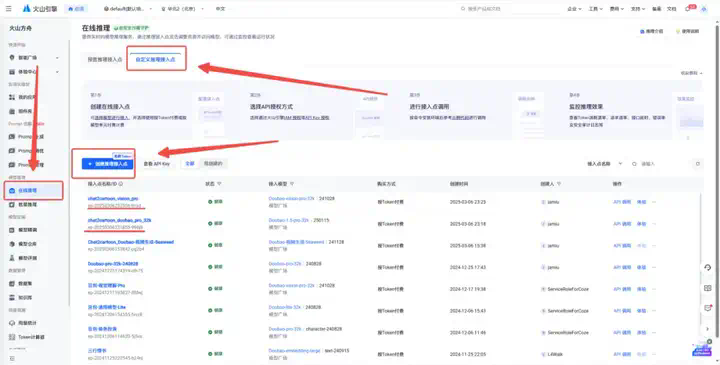Switch language via 中文 in top bar
The height and width of the screenshot is (365, 720).
point(220,9)
